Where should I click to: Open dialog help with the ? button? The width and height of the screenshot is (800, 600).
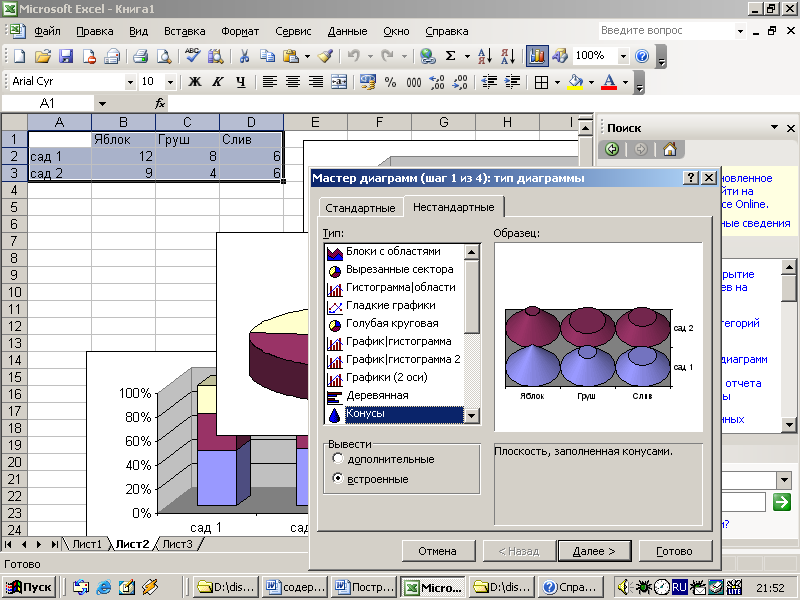coord(690,178)
